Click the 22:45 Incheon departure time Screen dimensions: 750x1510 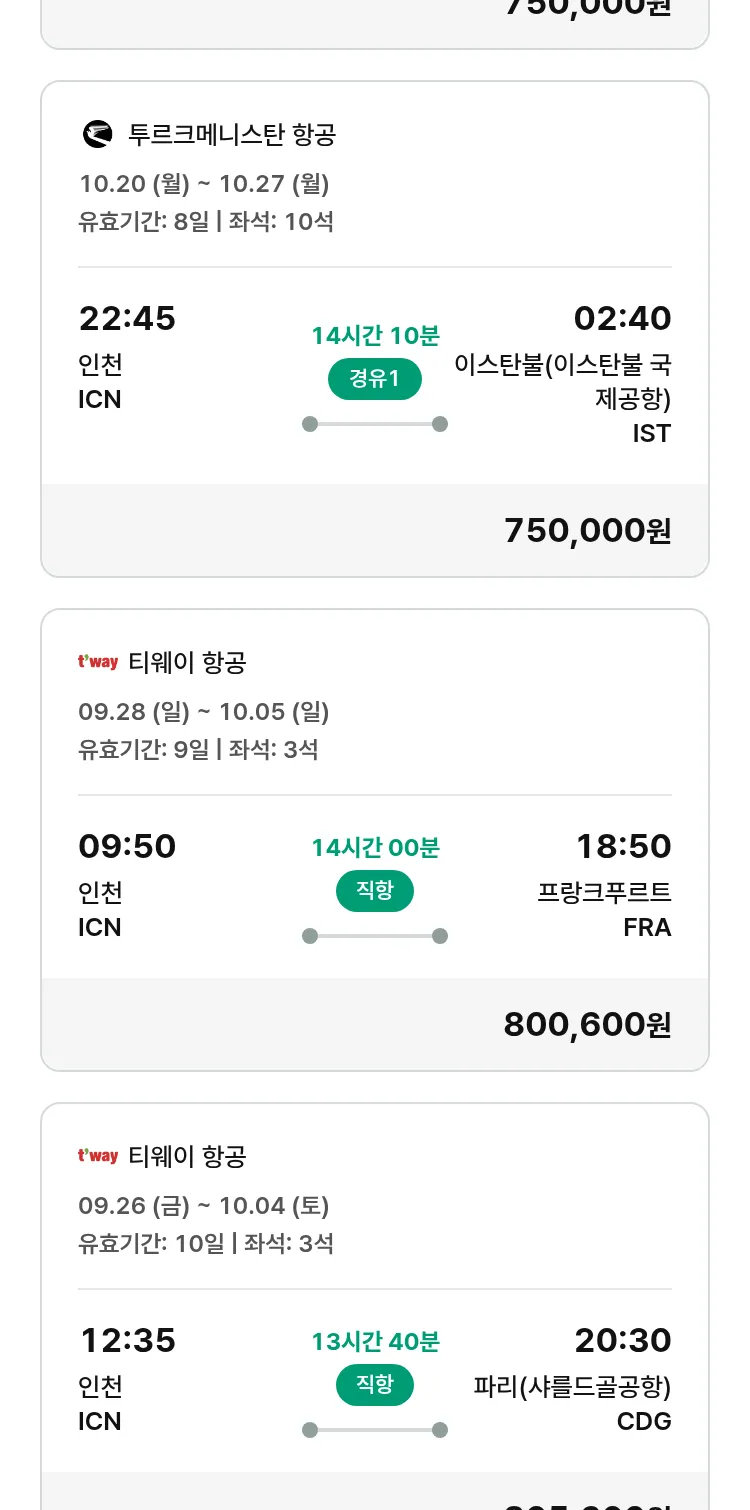127,319
